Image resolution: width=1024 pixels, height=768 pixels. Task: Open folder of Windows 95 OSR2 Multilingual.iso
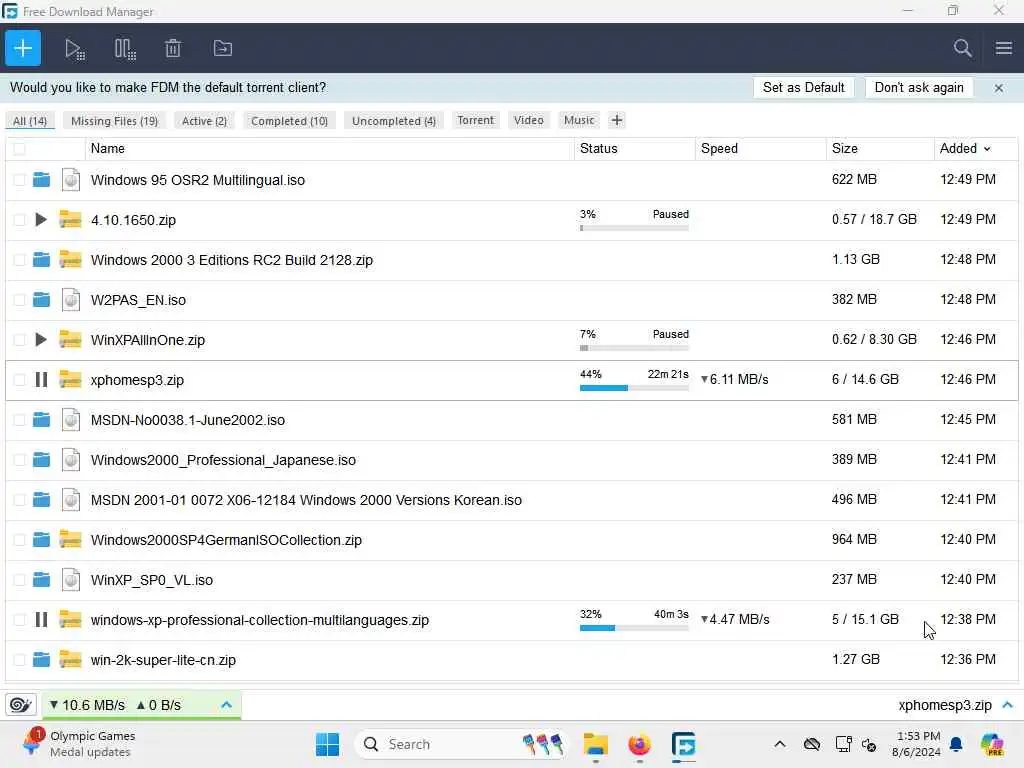point(41,180)
